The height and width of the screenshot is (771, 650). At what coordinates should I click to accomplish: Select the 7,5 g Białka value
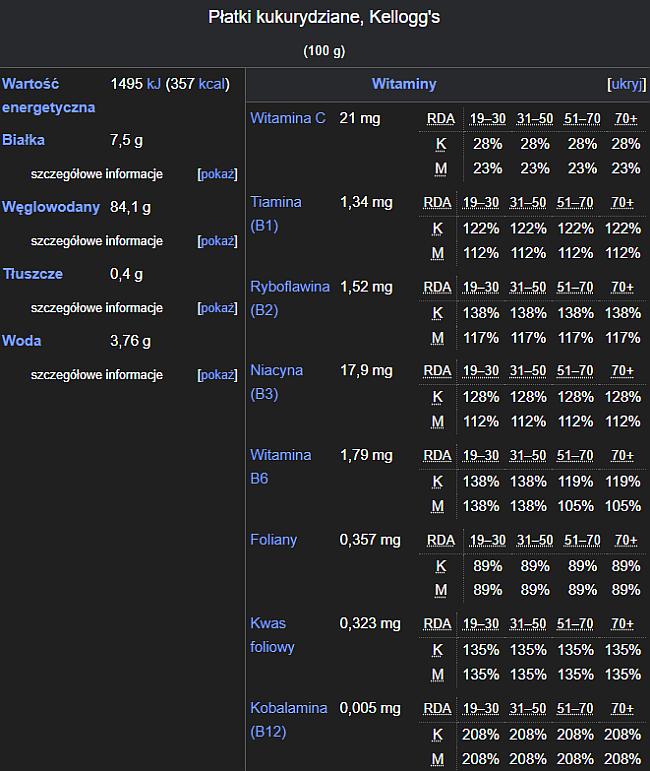pyautogui.click(x=126, y=140)
